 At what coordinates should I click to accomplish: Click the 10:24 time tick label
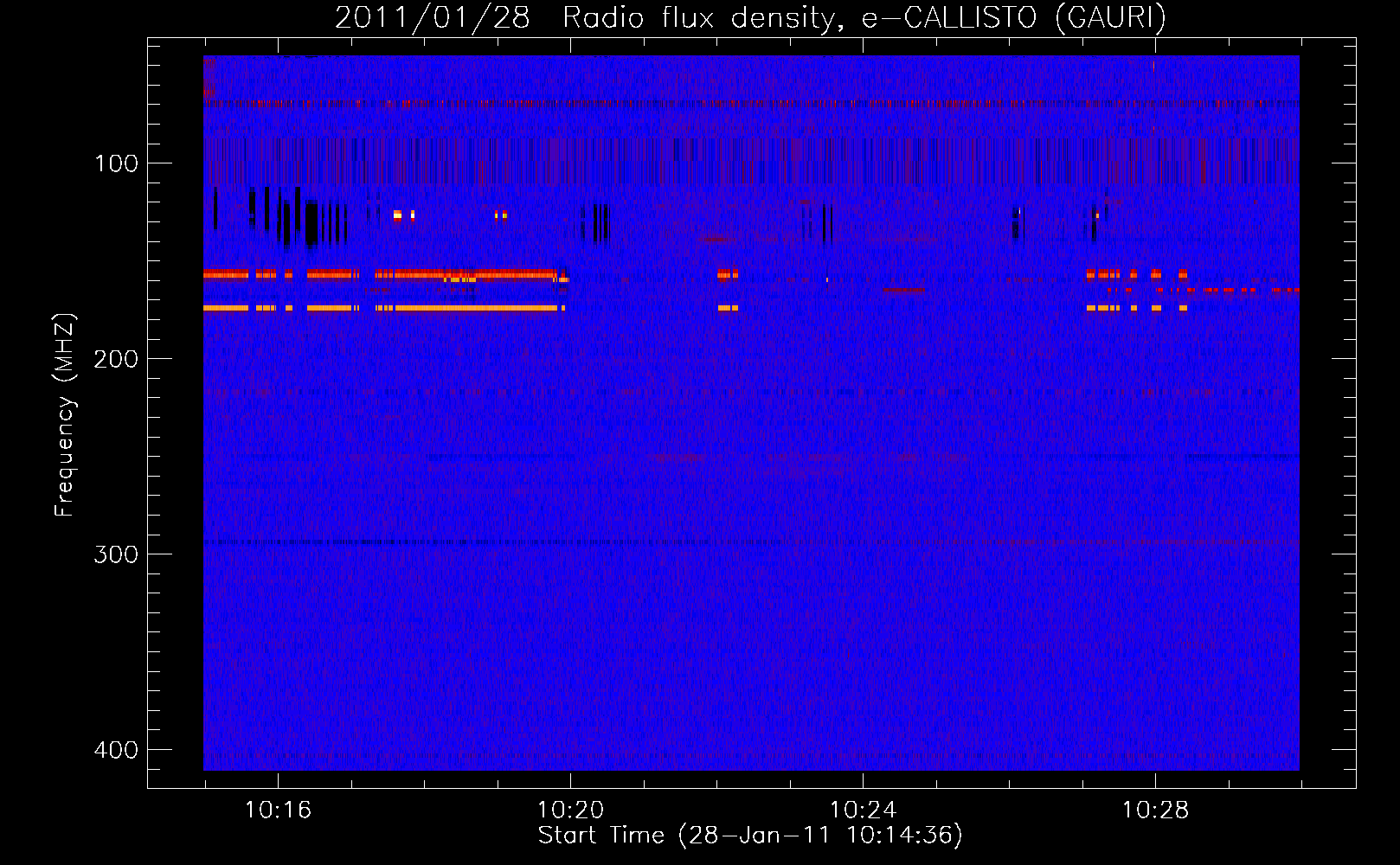(863, 810)
